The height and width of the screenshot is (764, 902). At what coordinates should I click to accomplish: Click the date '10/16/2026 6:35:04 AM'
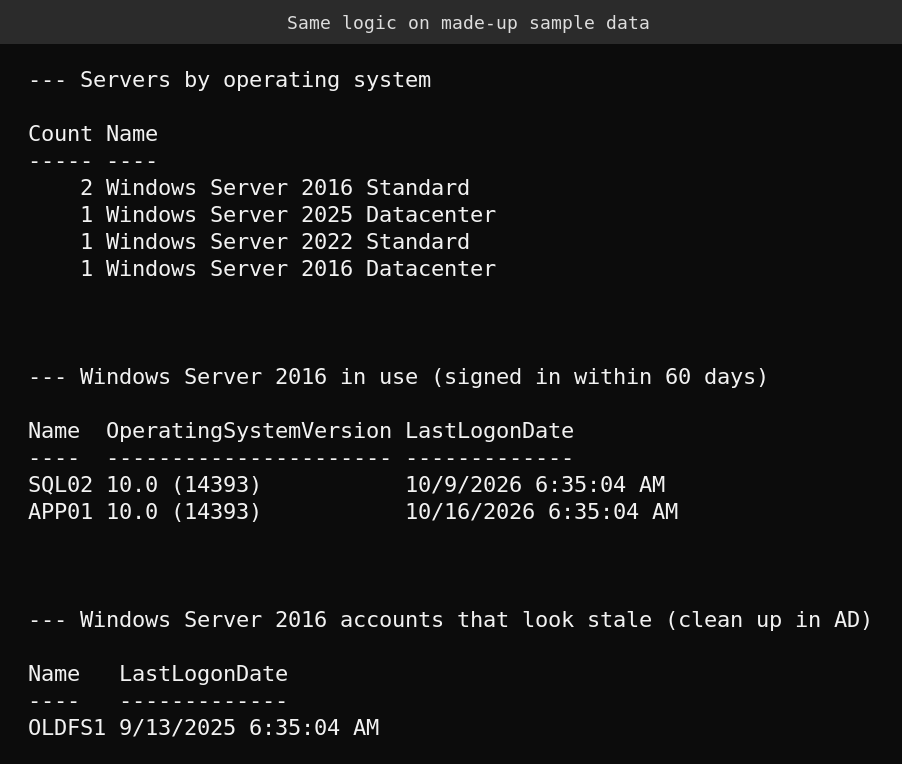tap(542, 511)
